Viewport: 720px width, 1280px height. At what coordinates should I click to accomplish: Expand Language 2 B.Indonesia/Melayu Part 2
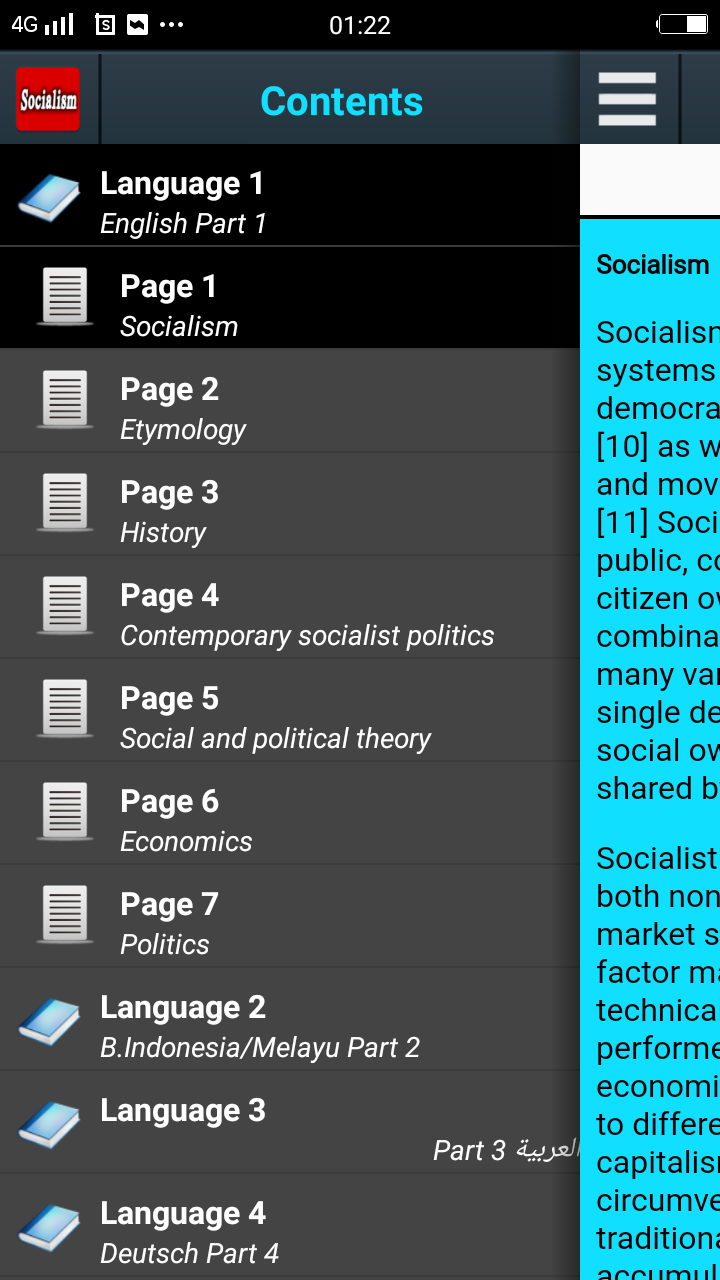(x=290, y=1020)
